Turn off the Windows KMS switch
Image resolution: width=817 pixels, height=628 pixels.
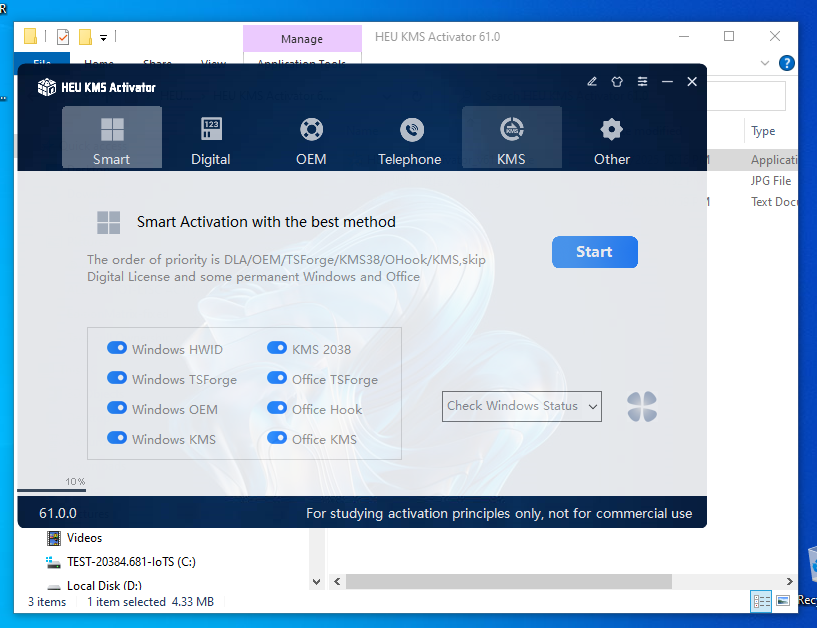click(117, 438)
